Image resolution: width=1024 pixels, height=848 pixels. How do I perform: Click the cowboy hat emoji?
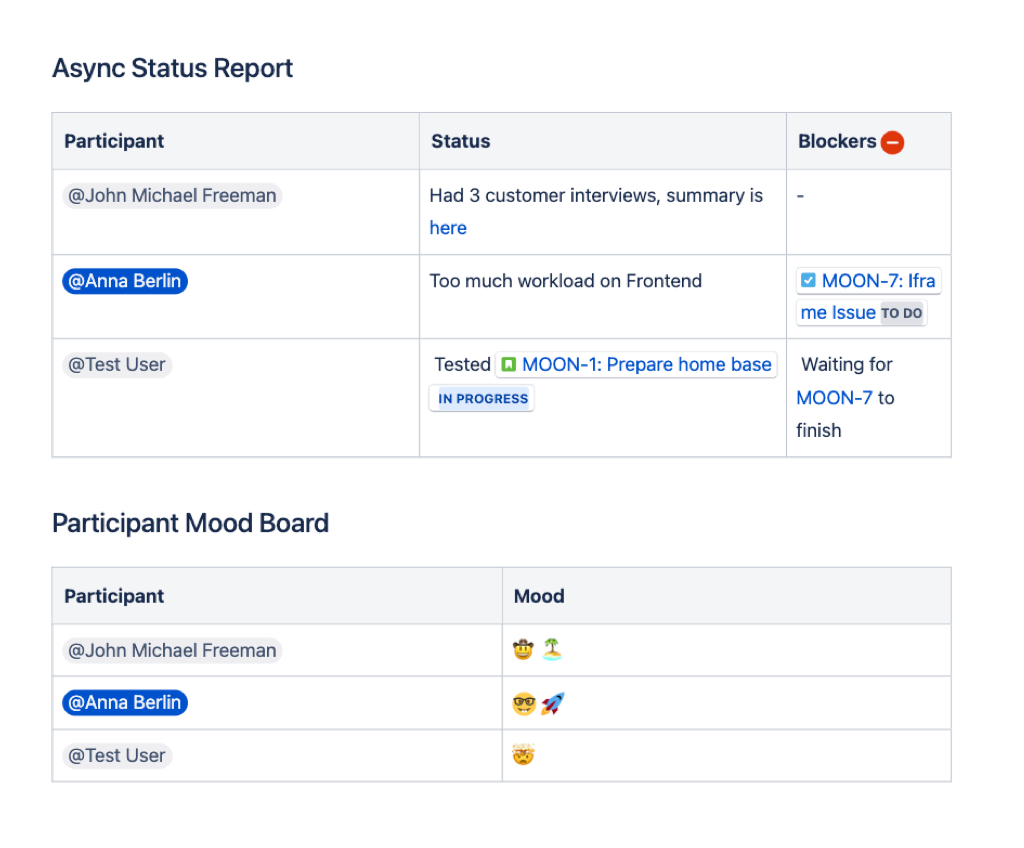(x=523, y=650)
